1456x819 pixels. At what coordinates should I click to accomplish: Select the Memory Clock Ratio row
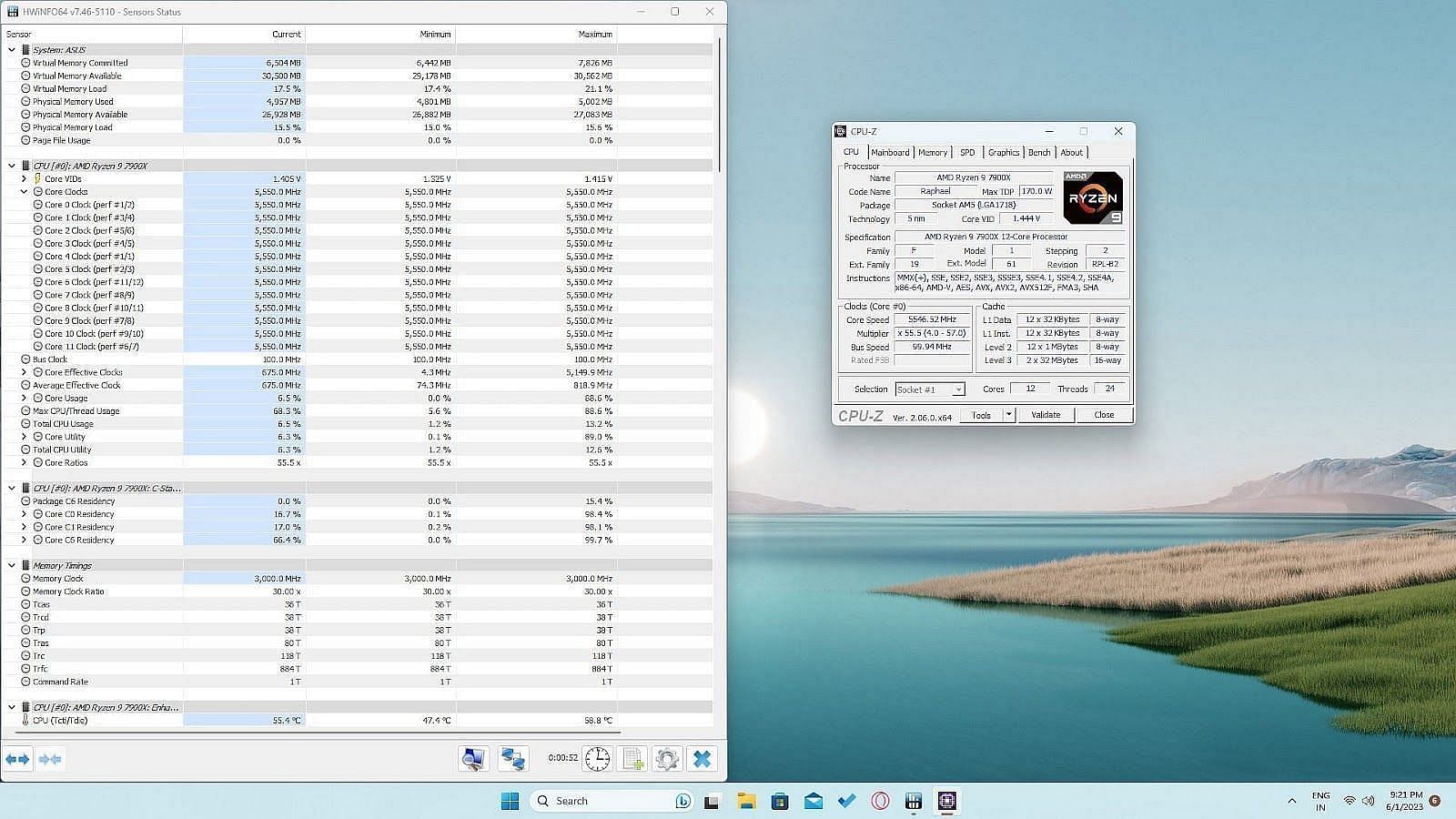point(357,591)
